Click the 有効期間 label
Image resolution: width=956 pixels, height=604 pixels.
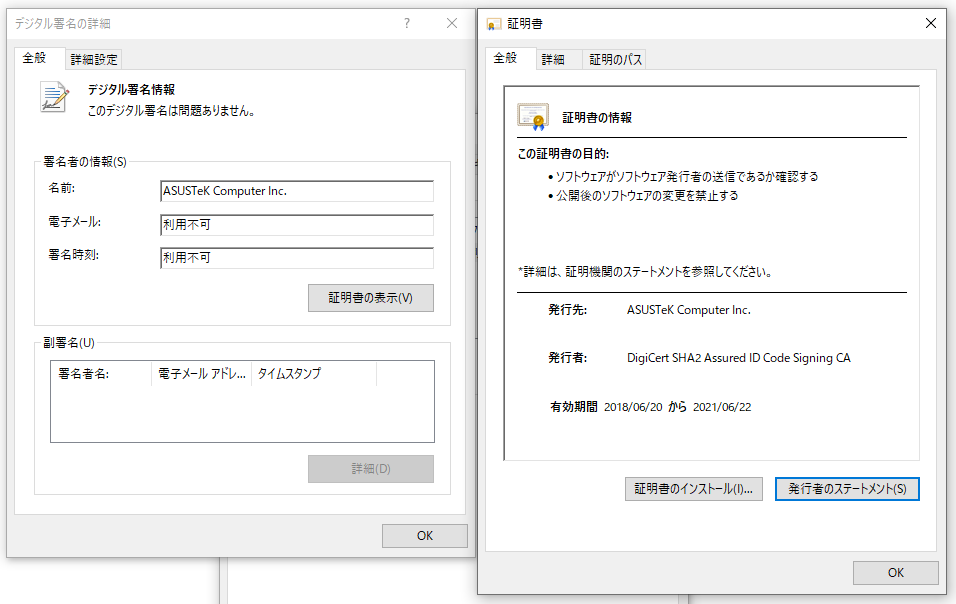(x=574, y=407)
